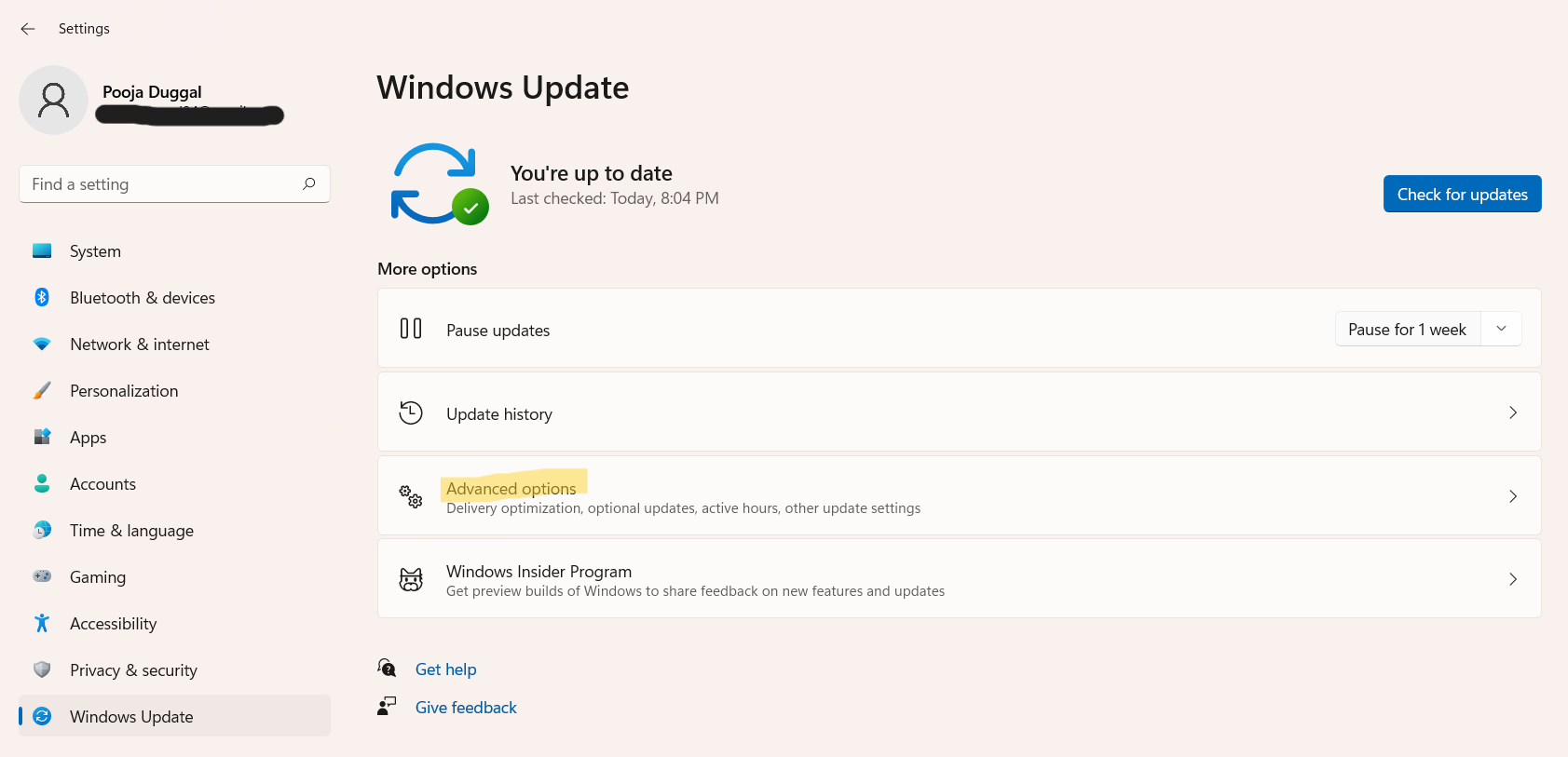Focus the Find a setting search box
This screenshot has height=757, width=1568.
pos(163,184)
